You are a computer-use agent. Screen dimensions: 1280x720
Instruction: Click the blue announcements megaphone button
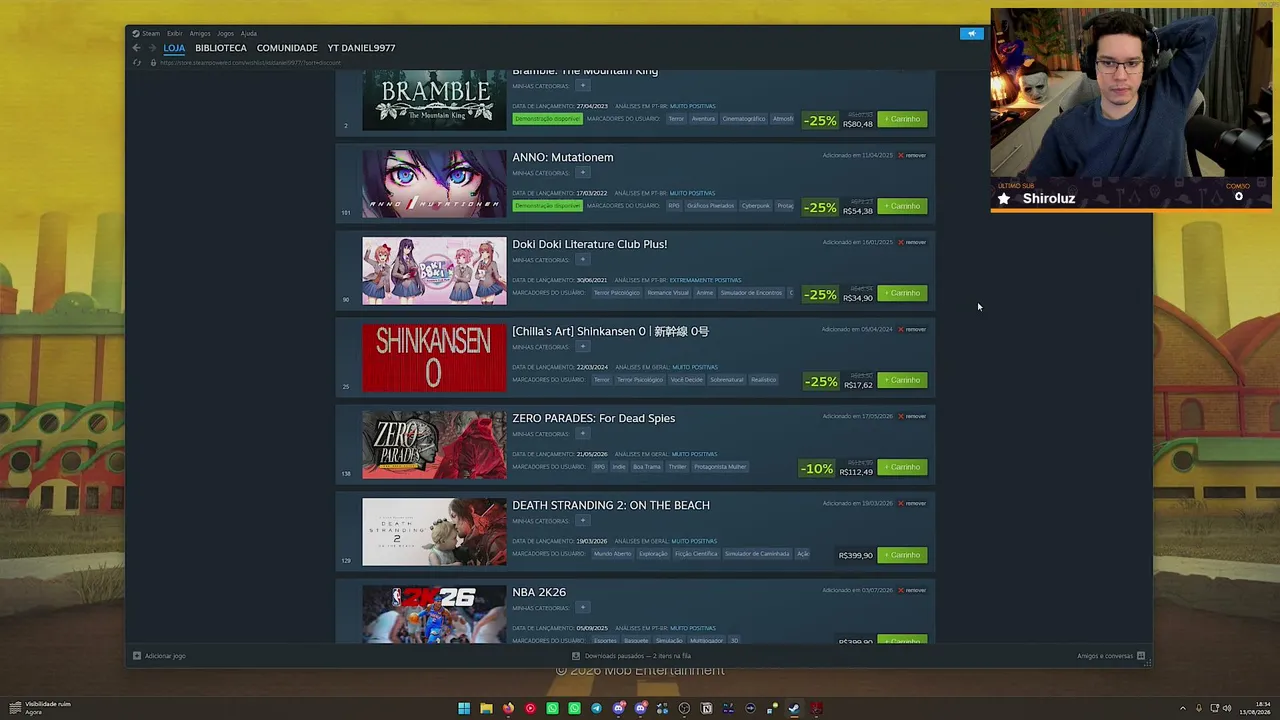[x=971, y=34]
